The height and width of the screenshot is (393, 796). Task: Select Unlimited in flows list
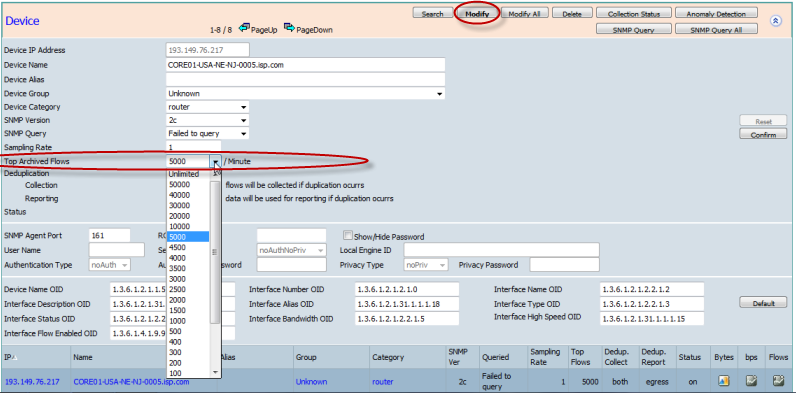click(x=188, y=174)
